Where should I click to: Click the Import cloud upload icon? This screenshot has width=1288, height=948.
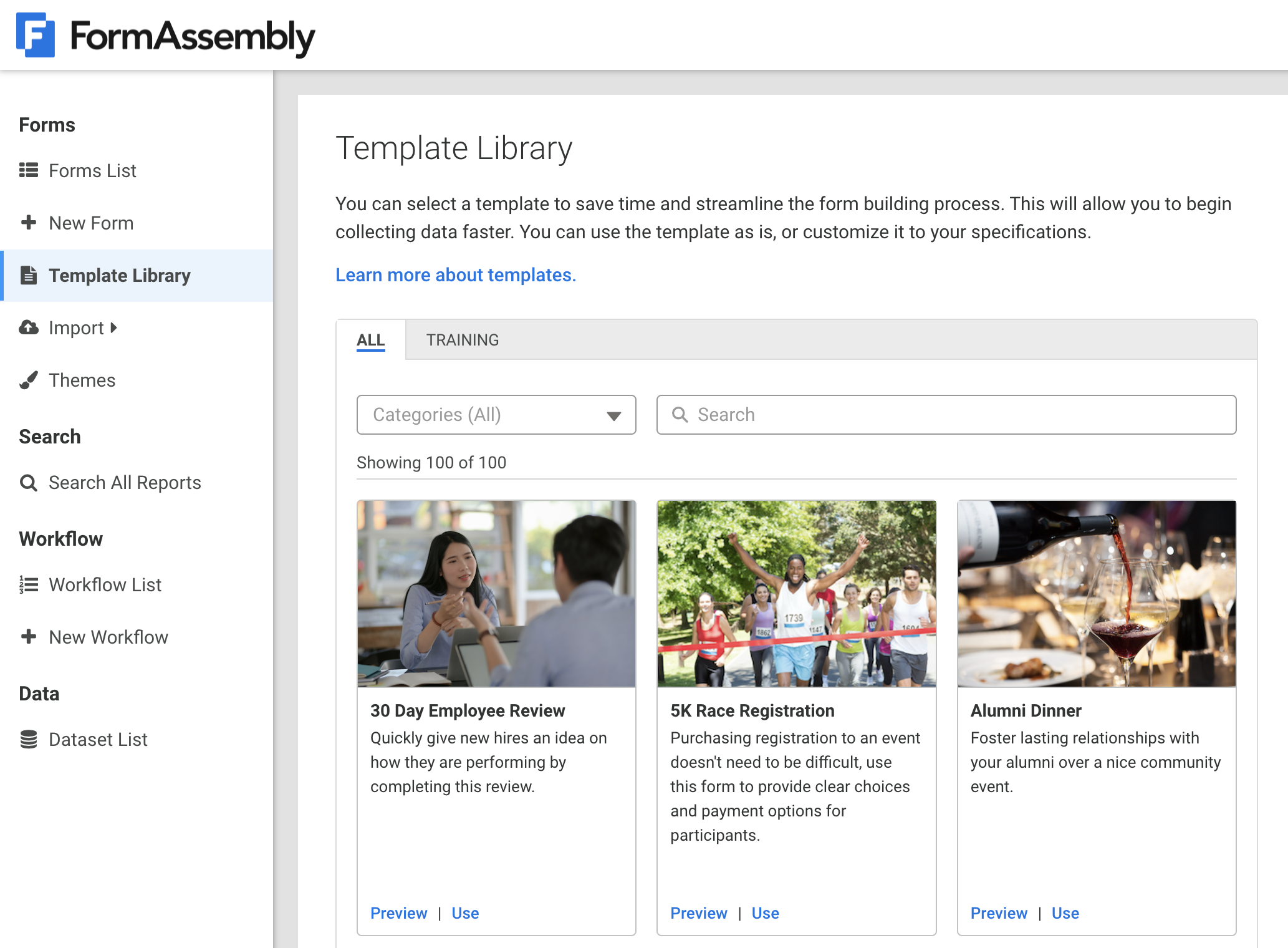[29, 327]
